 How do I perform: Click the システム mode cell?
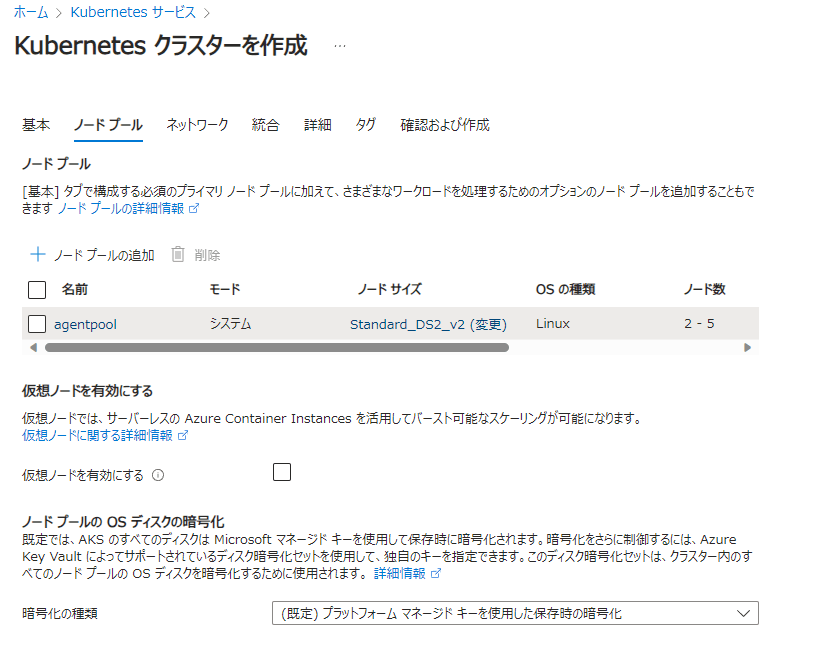pyautogui.click(x=231, y=324)
